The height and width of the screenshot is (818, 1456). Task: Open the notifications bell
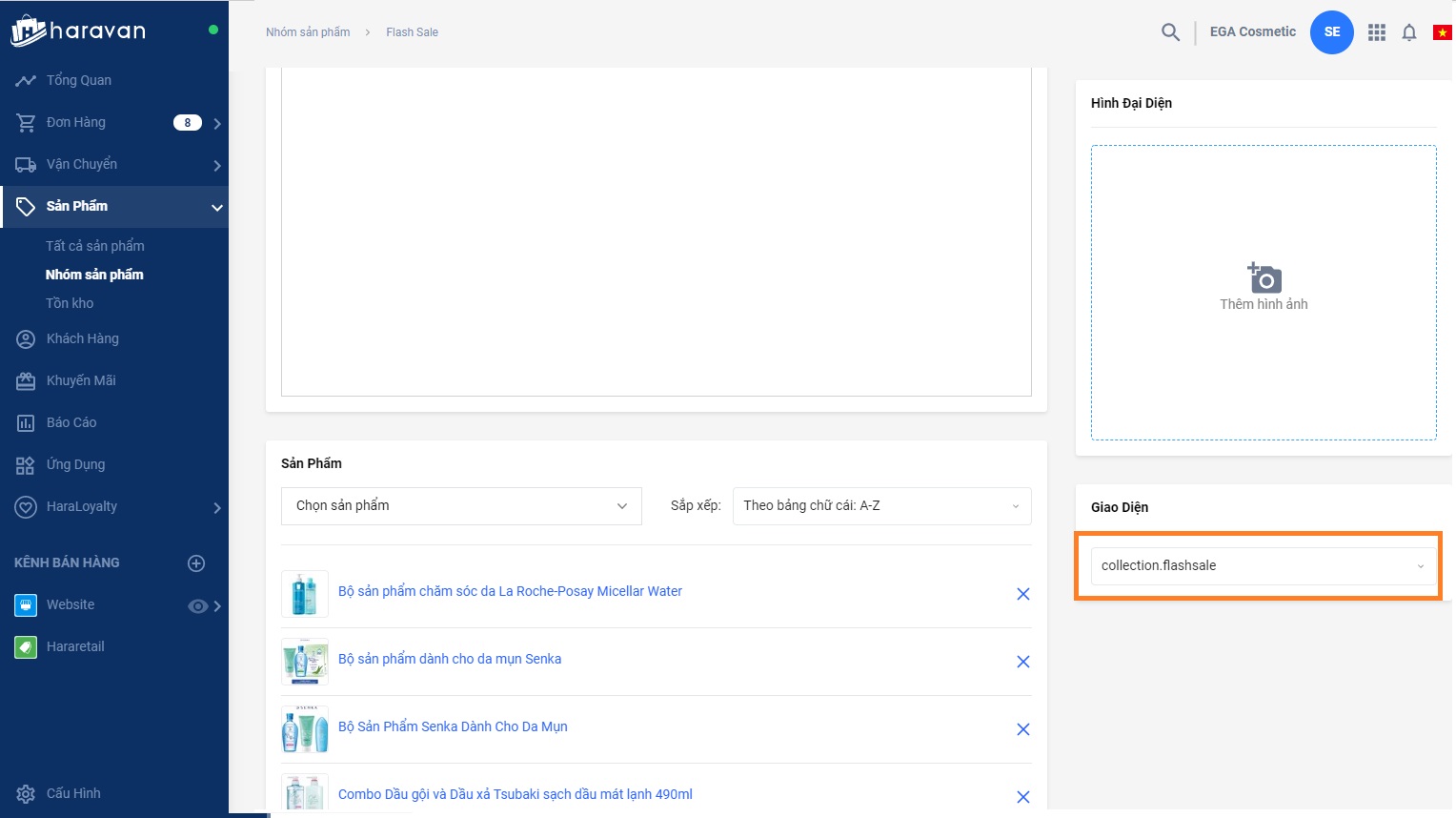coord(1409,32)
